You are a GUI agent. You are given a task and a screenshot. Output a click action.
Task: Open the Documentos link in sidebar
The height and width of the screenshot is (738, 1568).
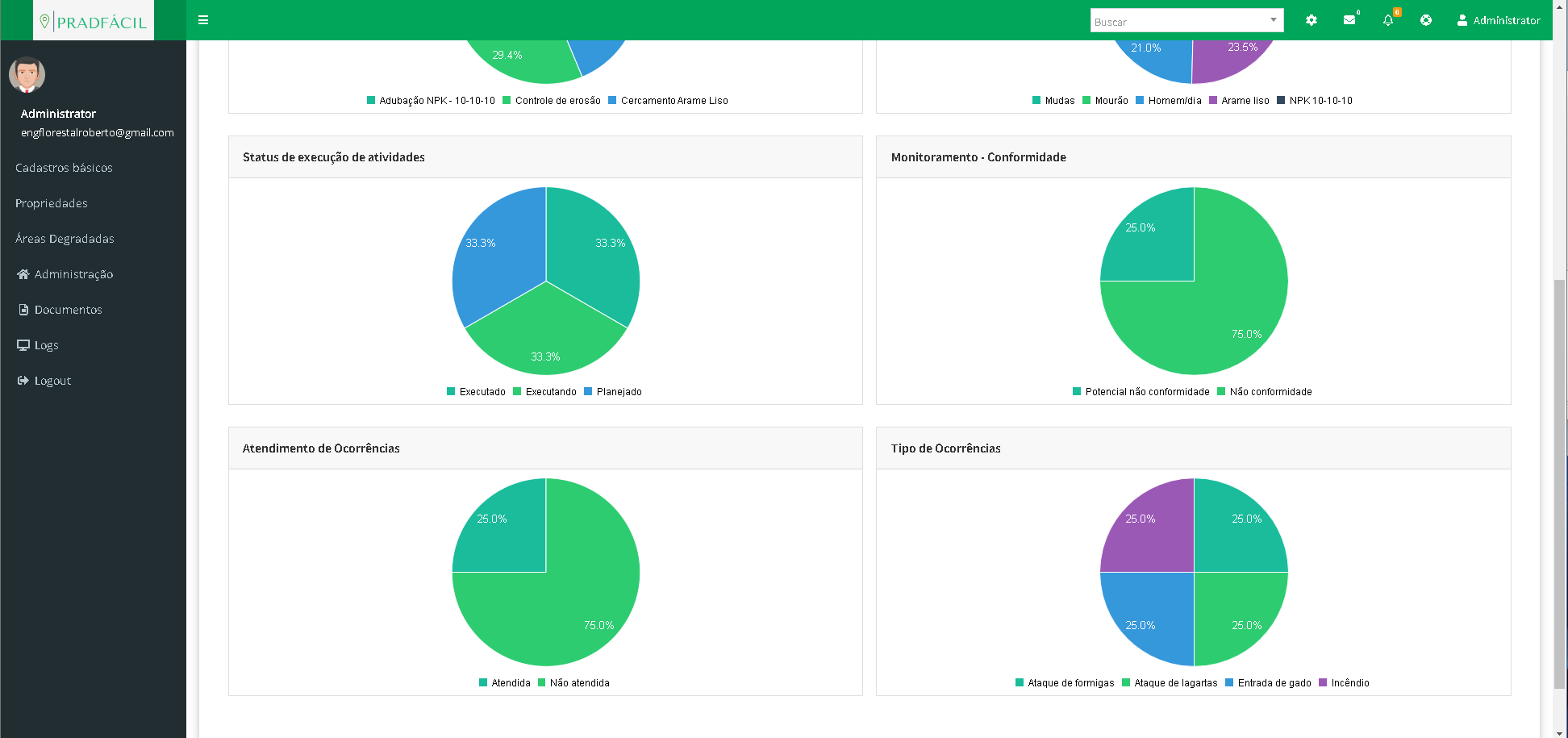[x=68, y=310]
